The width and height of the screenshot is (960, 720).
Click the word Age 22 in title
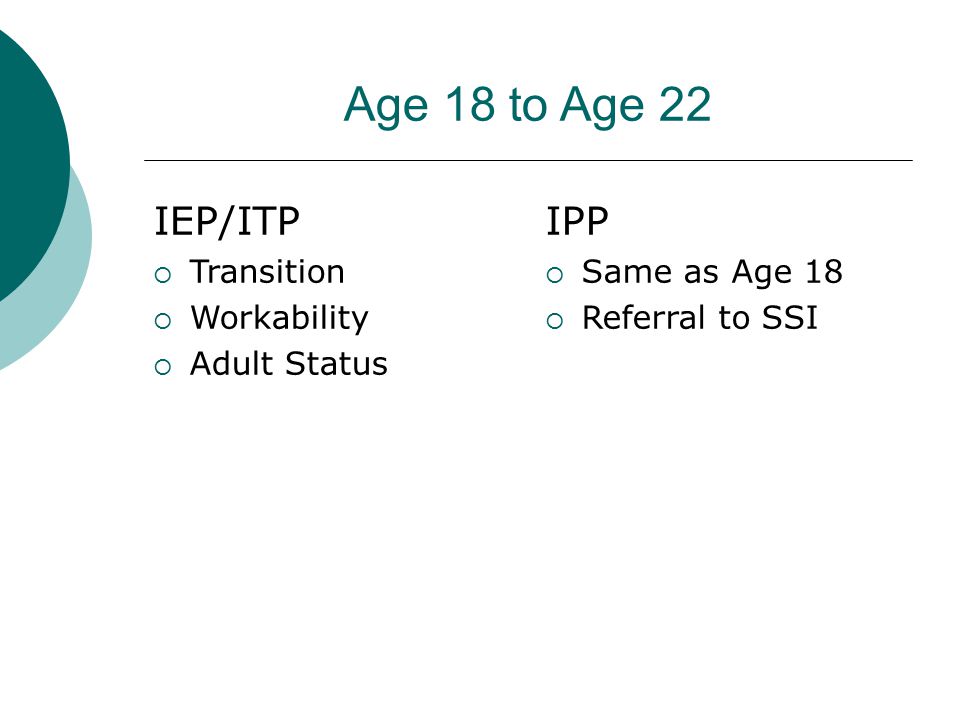(636, 105)
